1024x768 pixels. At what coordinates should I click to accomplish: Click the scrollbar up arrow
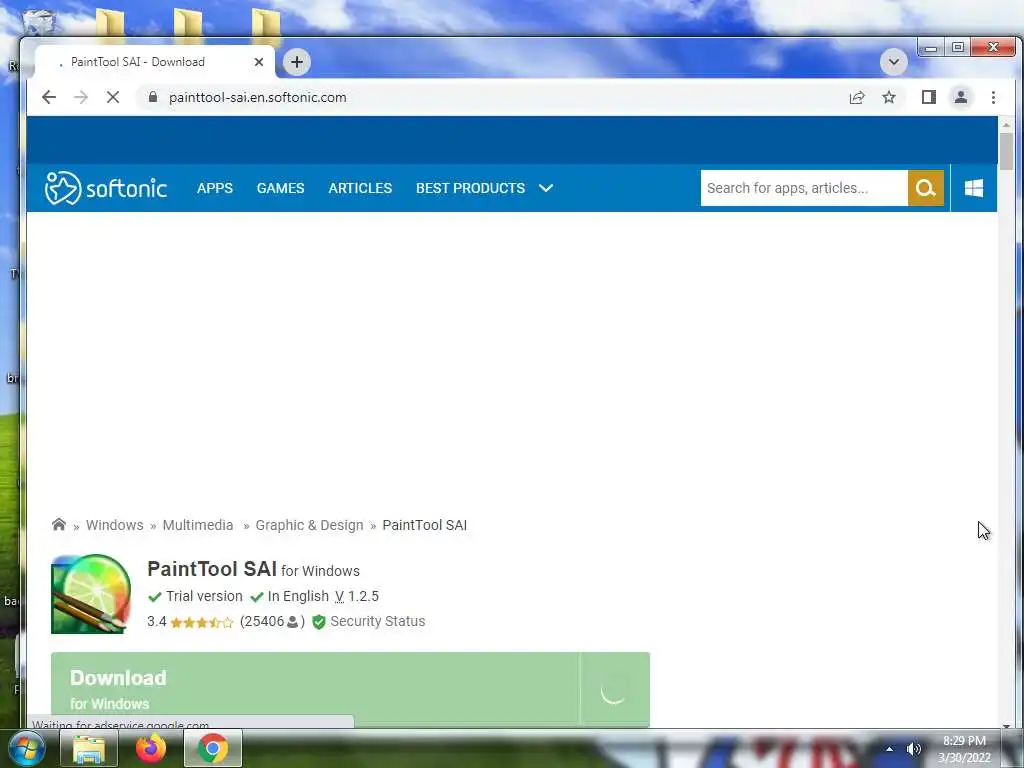[1006, 124]
